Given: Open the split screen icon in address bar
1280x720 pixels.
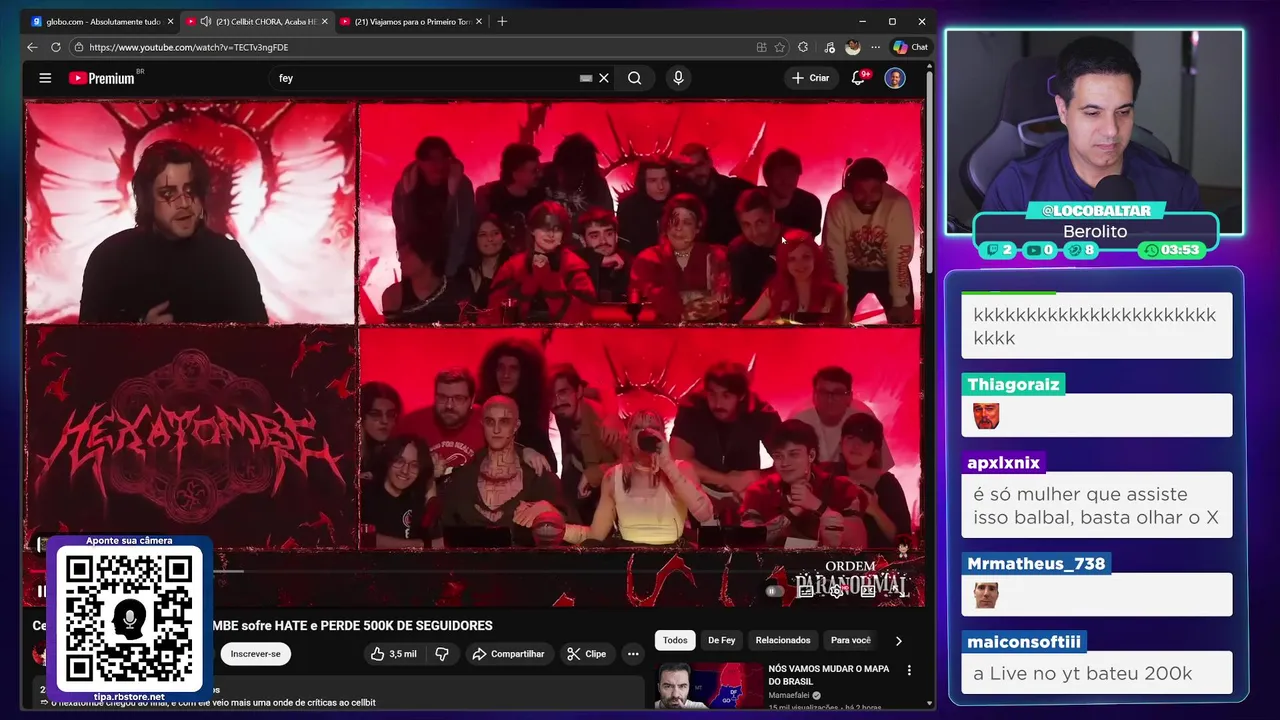Looking at the screenshot, I should click(762, 47).
